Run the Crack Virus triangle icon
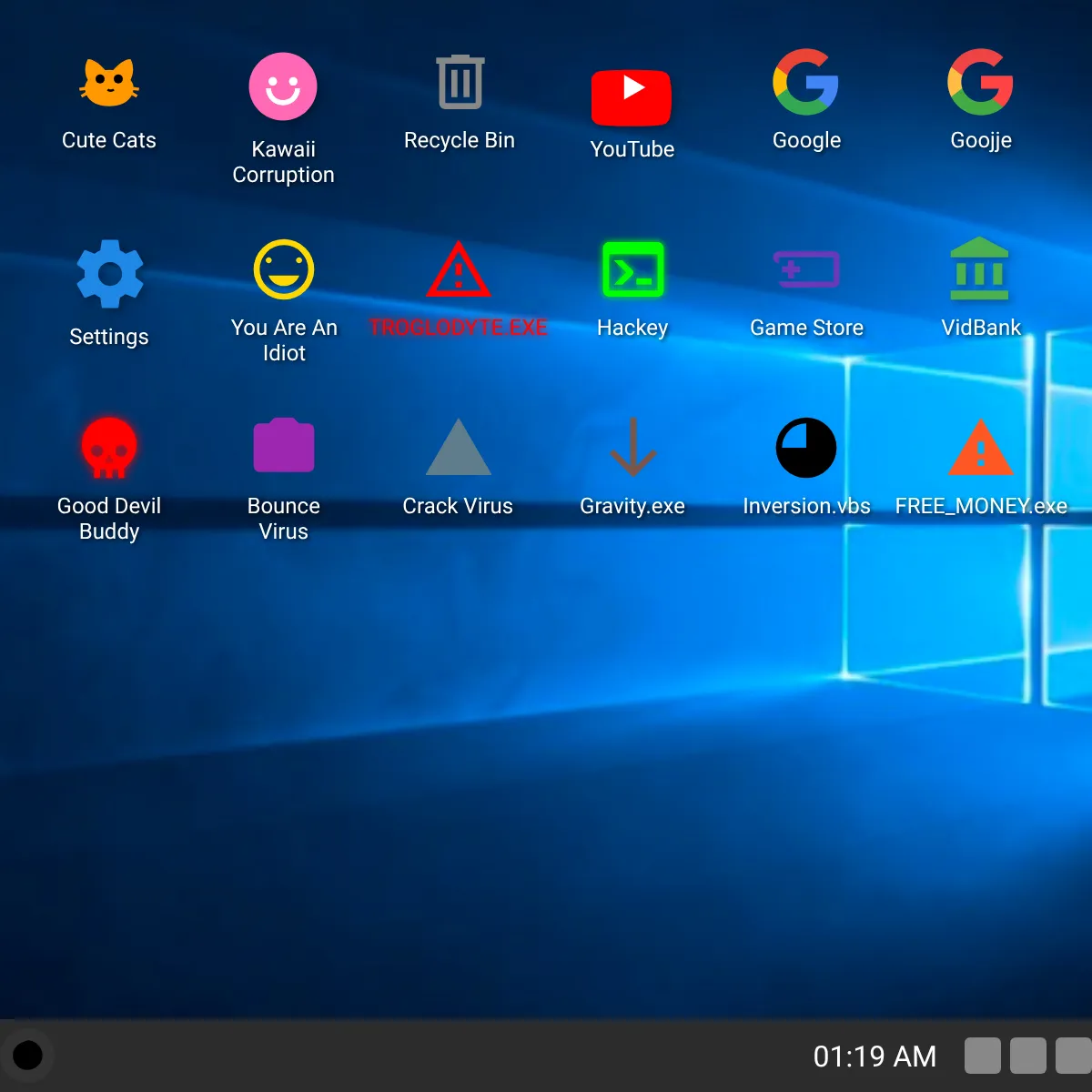 coord(459,447)
